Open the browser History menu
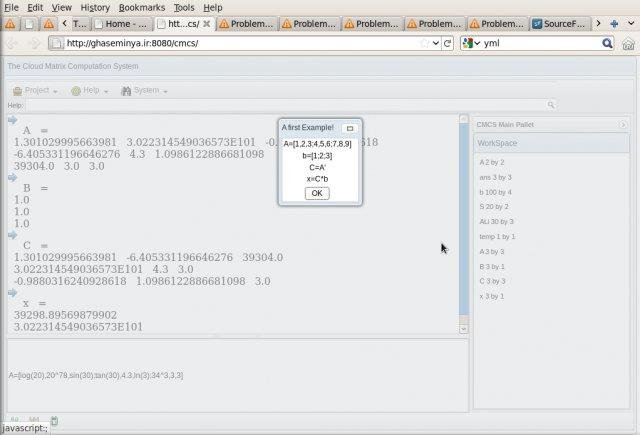 coord(95,7)
